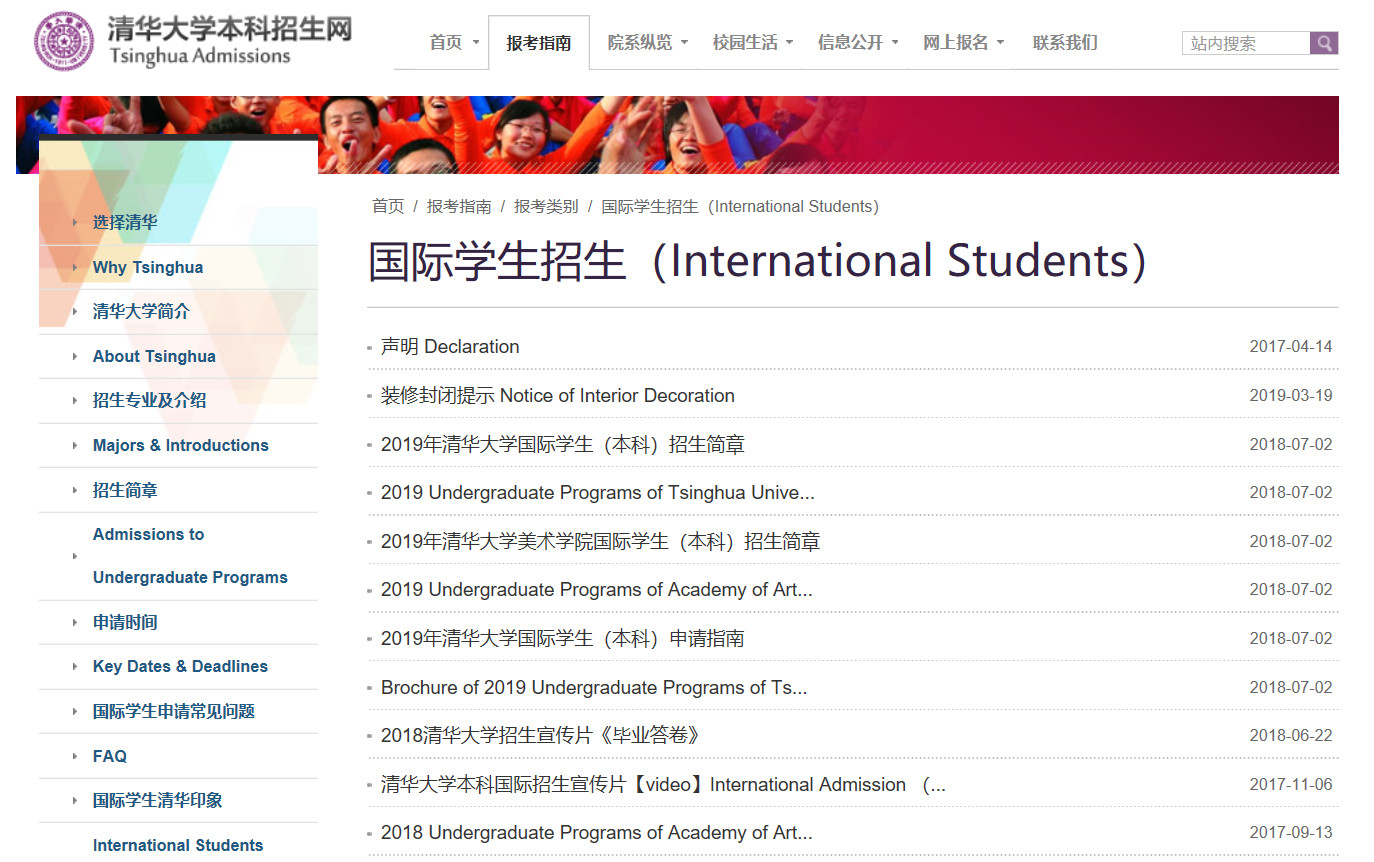Open the 网上报名 menu item
Viewport: 1374px width, 862px height.
click(x=963, y=42)
